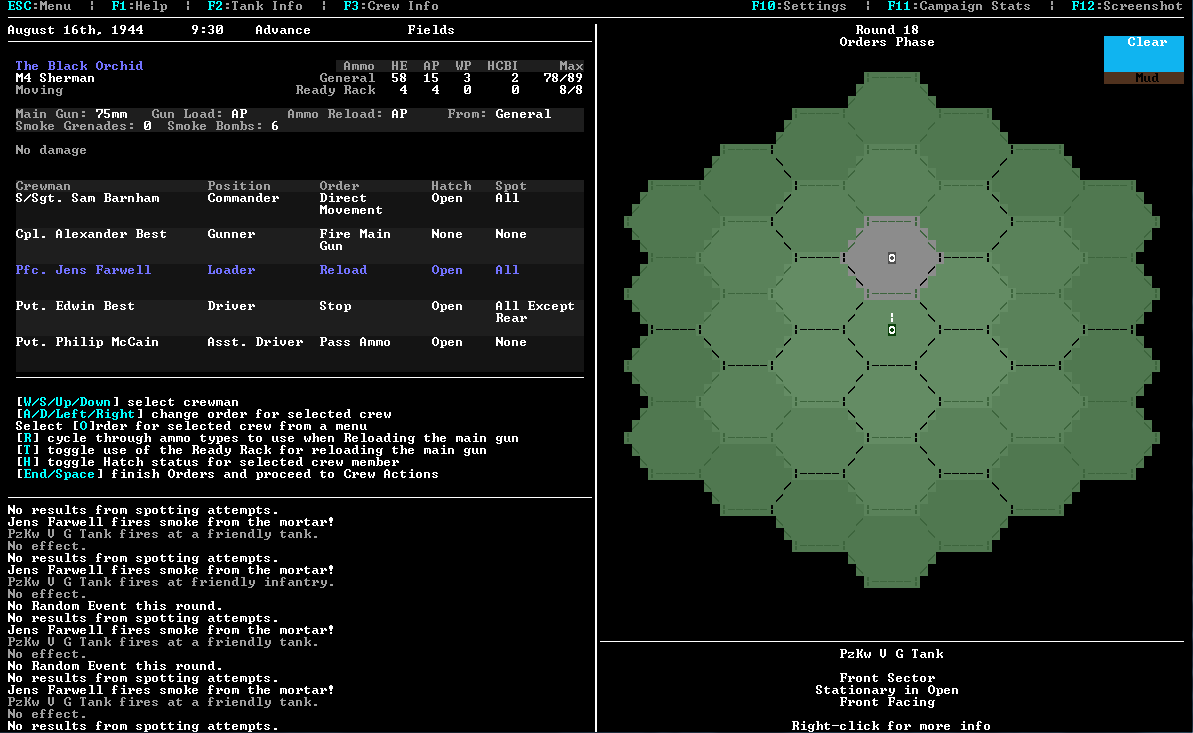Click 'Orders Phase' header text
This screenshot has width=1193, height=733.
(887, 42)
